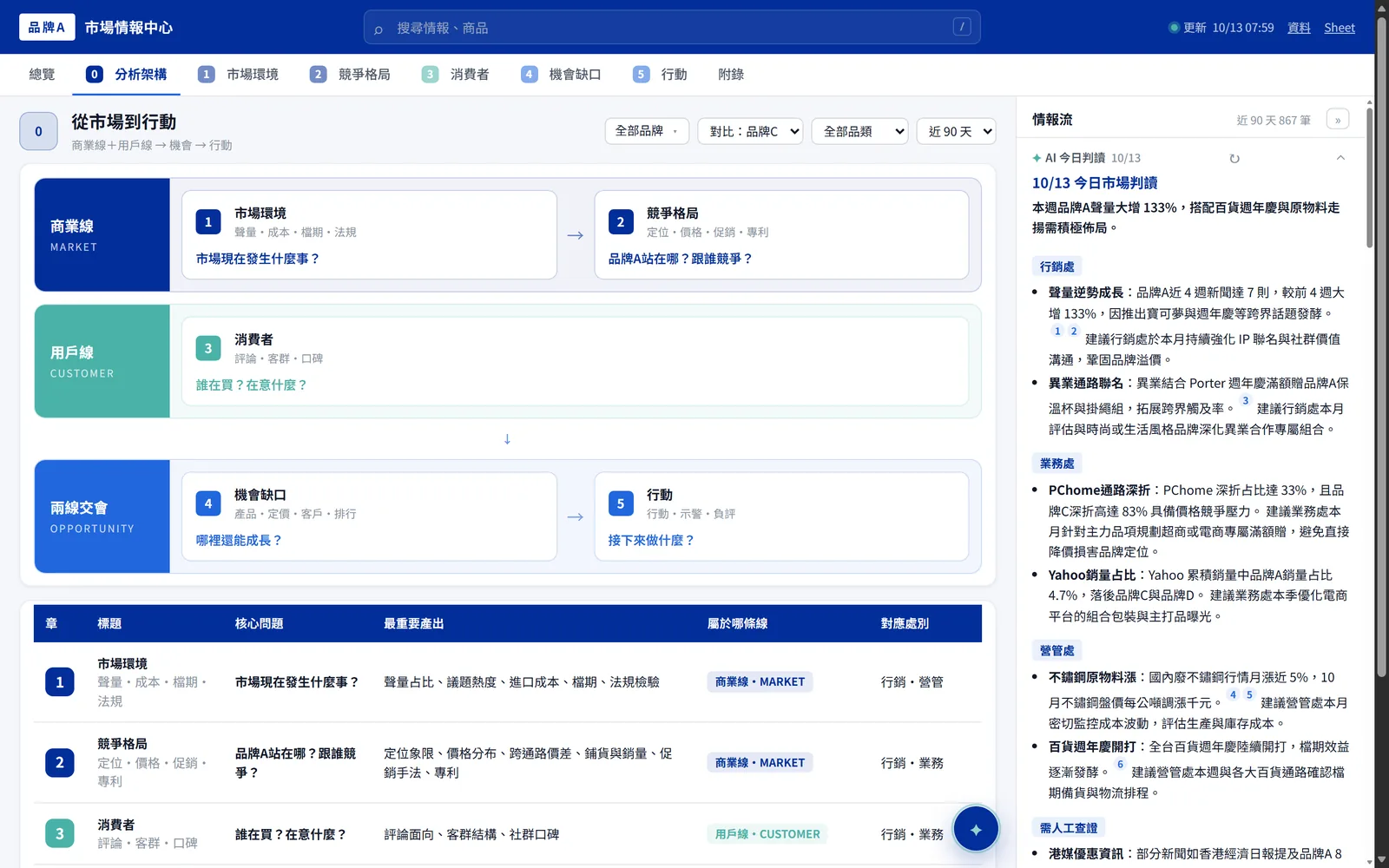The height and width of the screenshot is (868, 1389).
Task: Collapse the 情報流 panel with double-arrow button
Action: (1338, 120)
